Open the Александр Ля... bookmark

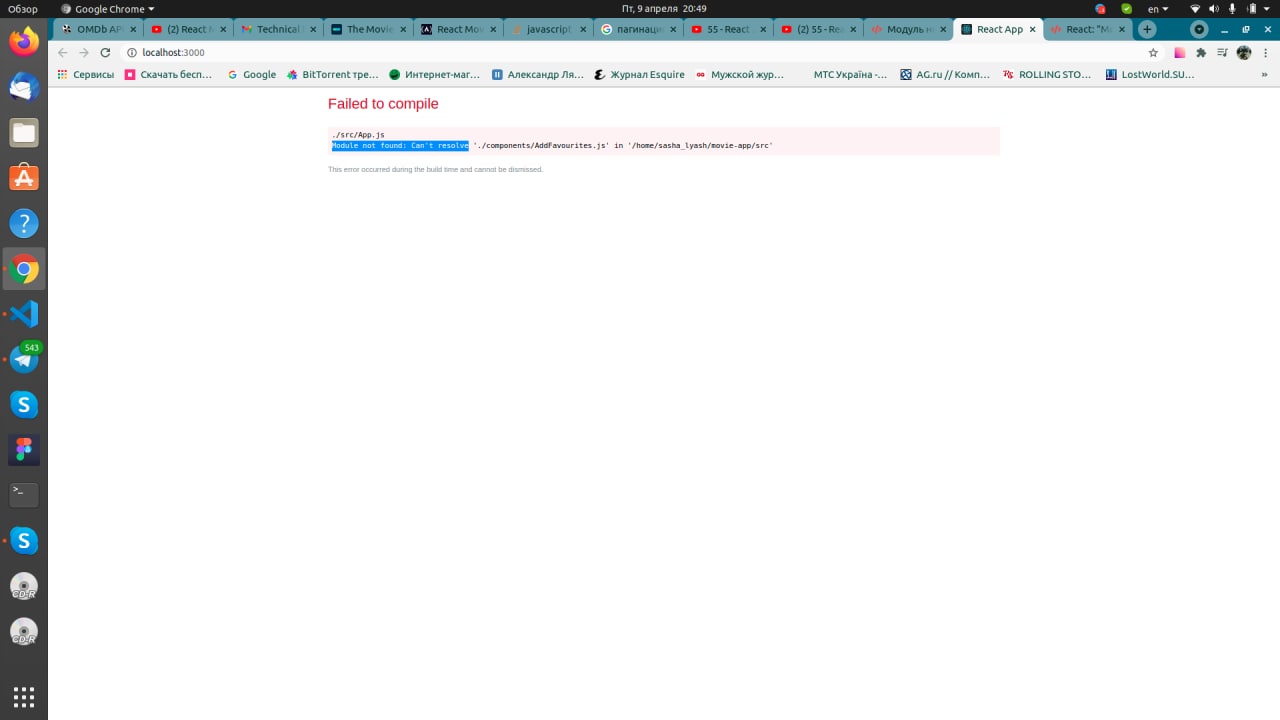click(x=537, y=74)
